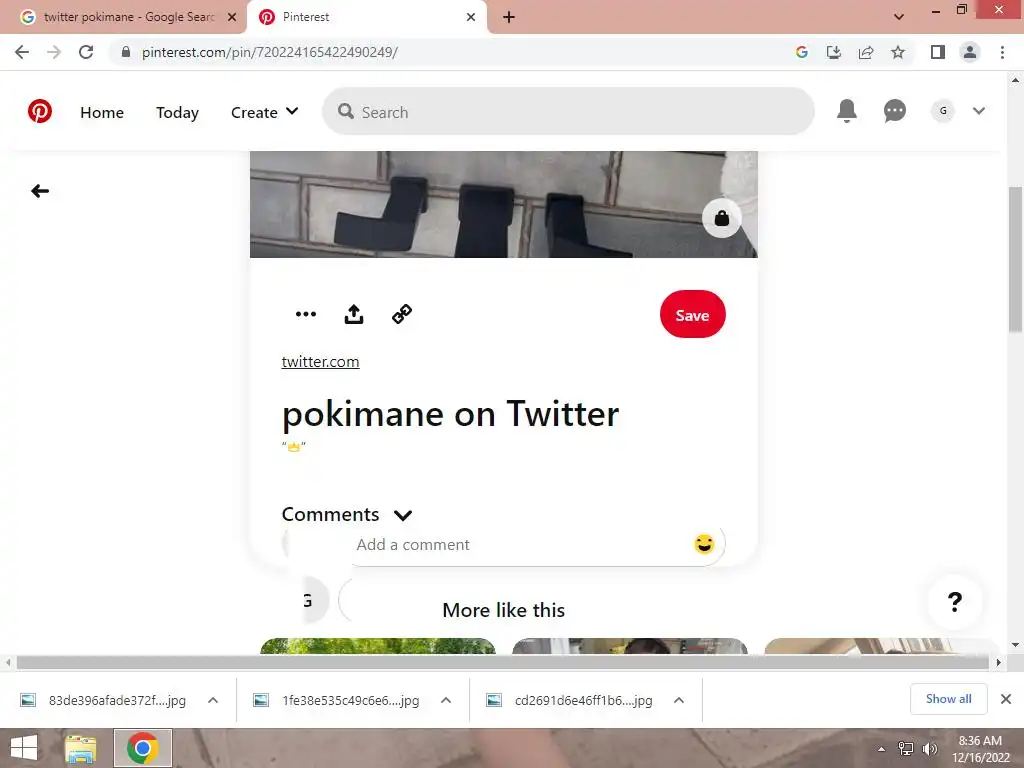The width and height of the screenshot is (1024, 768).
Task: Click Show all downloads
Action: [x=948, y=699]
